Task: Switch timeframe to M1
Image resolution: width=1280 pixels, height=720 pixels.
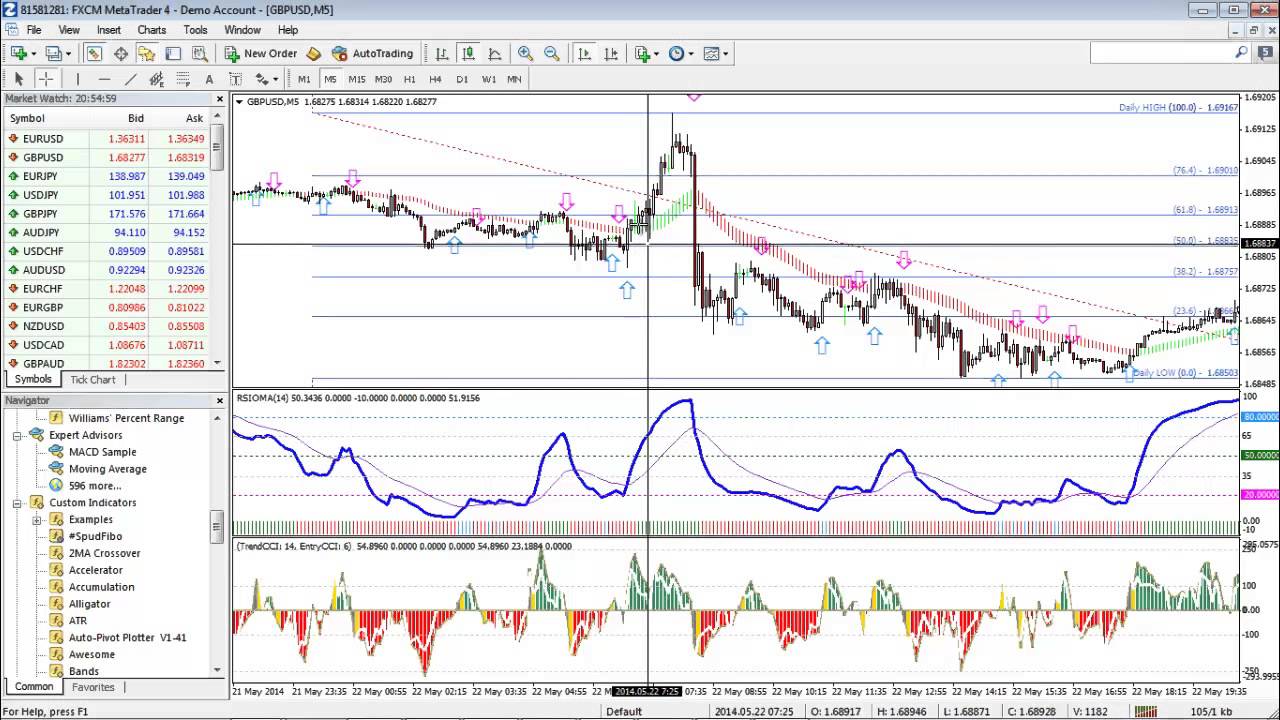Action: point(304,79)
